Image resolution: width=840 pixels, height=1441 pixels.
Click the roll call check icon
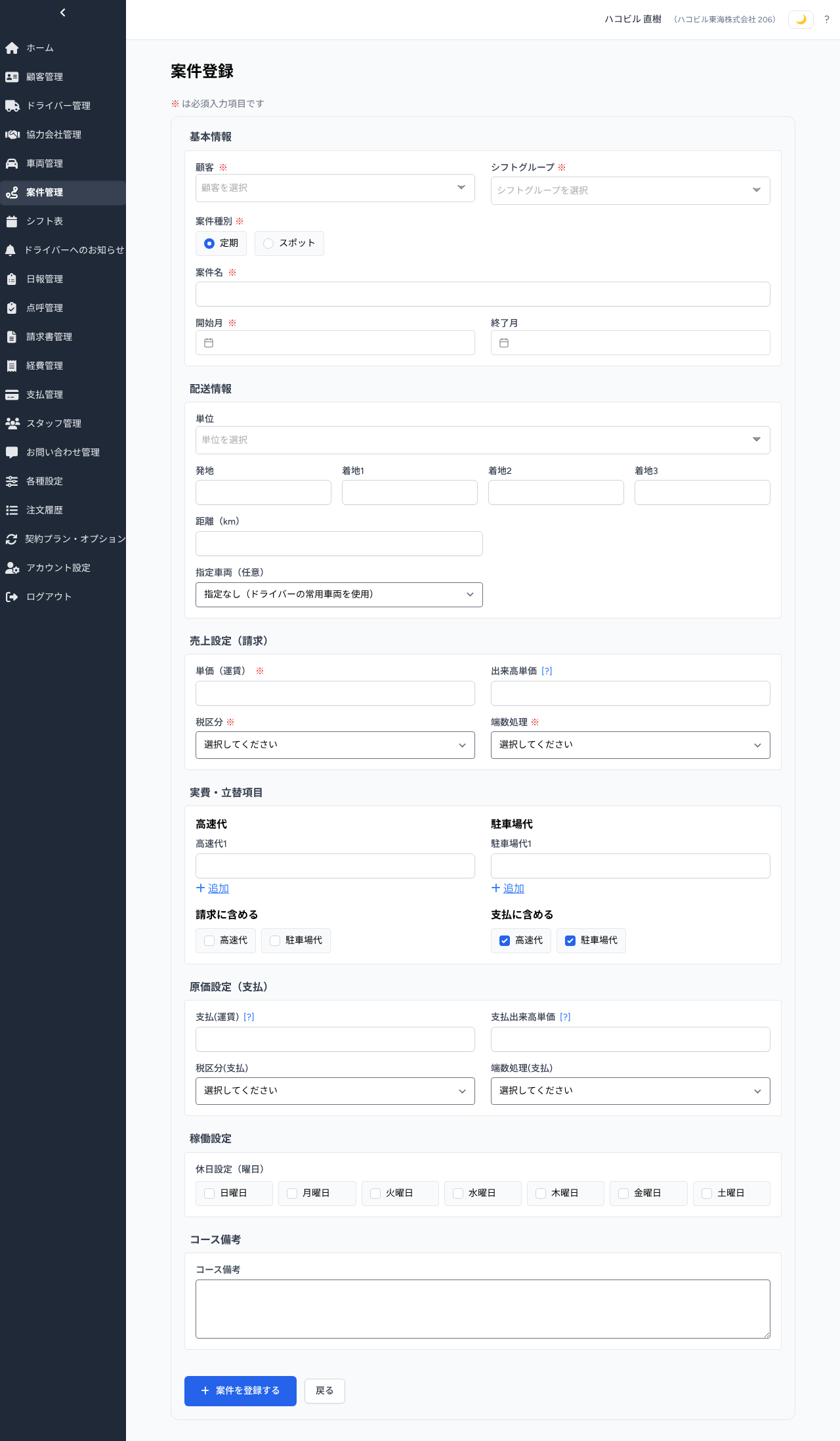point(12,308)
